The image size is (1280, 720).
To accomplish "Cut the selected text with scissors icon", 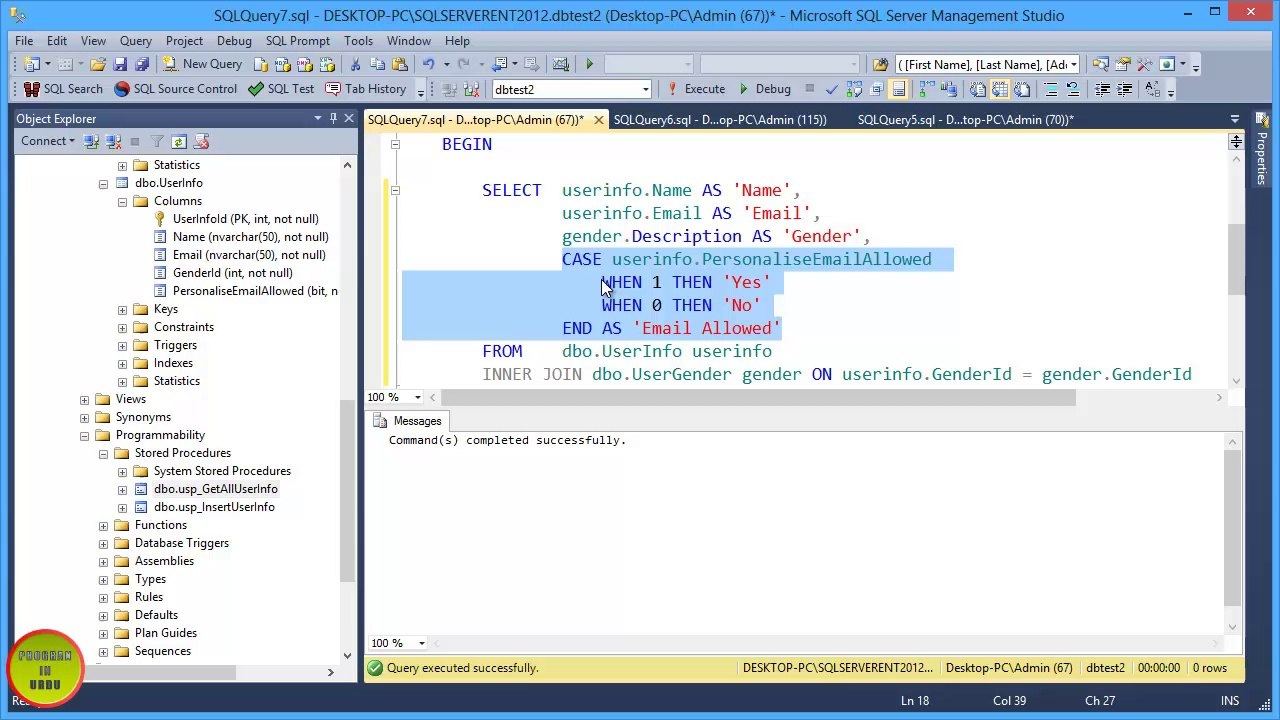I will [355, 64].
